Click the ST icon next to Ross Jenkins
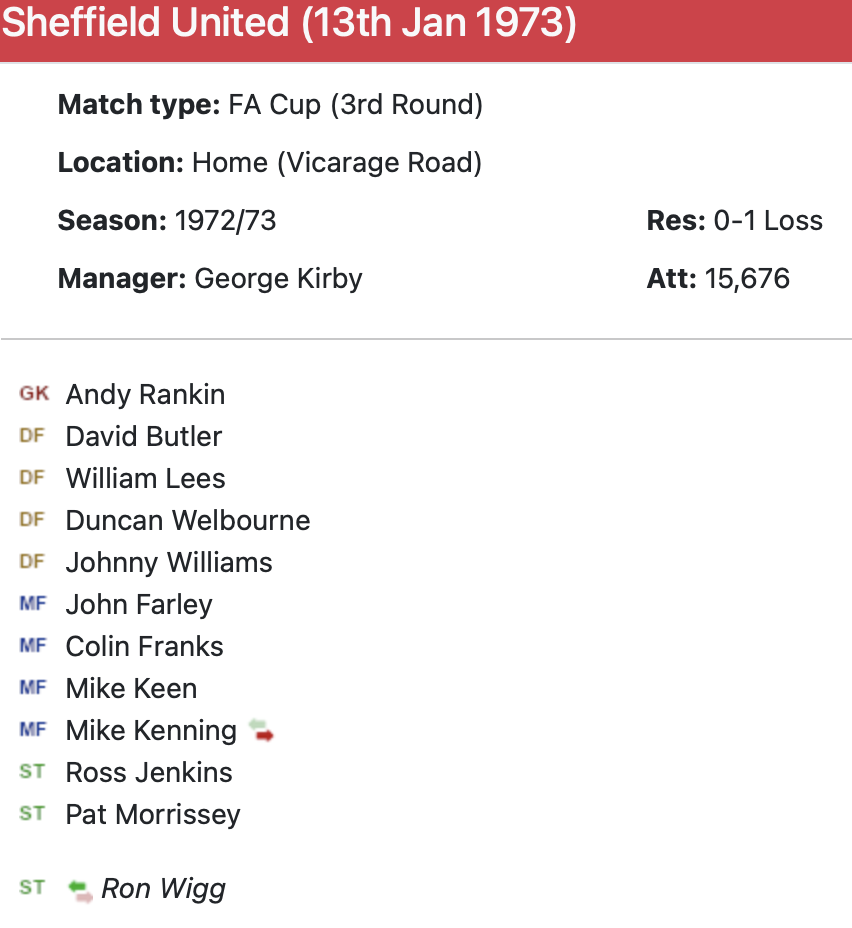 [x=32, y=772]
